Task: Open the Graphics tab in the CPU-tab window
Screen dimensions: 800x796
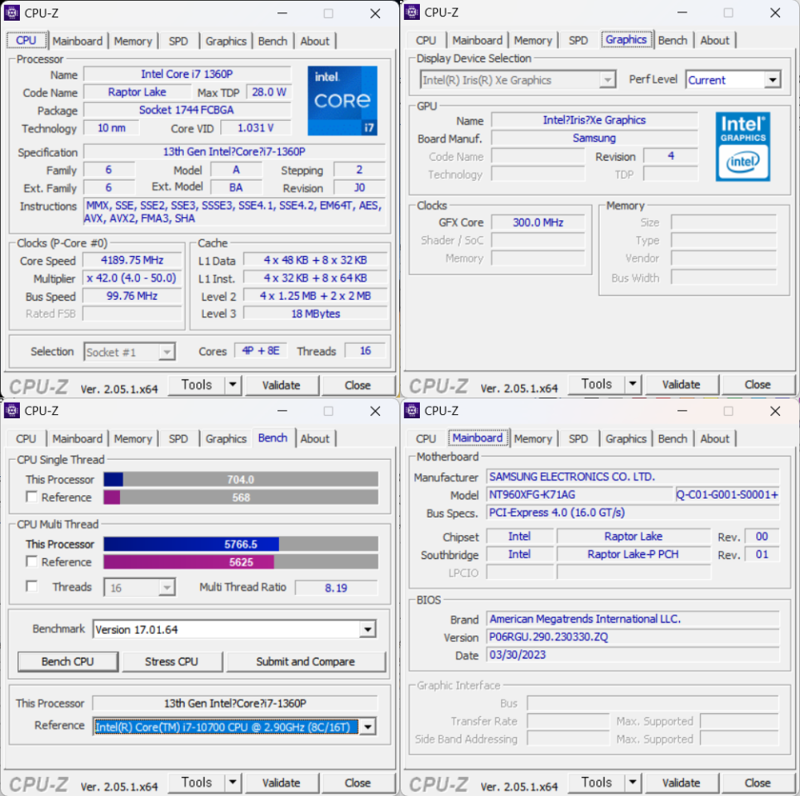Action: click(x=226, y=41)
